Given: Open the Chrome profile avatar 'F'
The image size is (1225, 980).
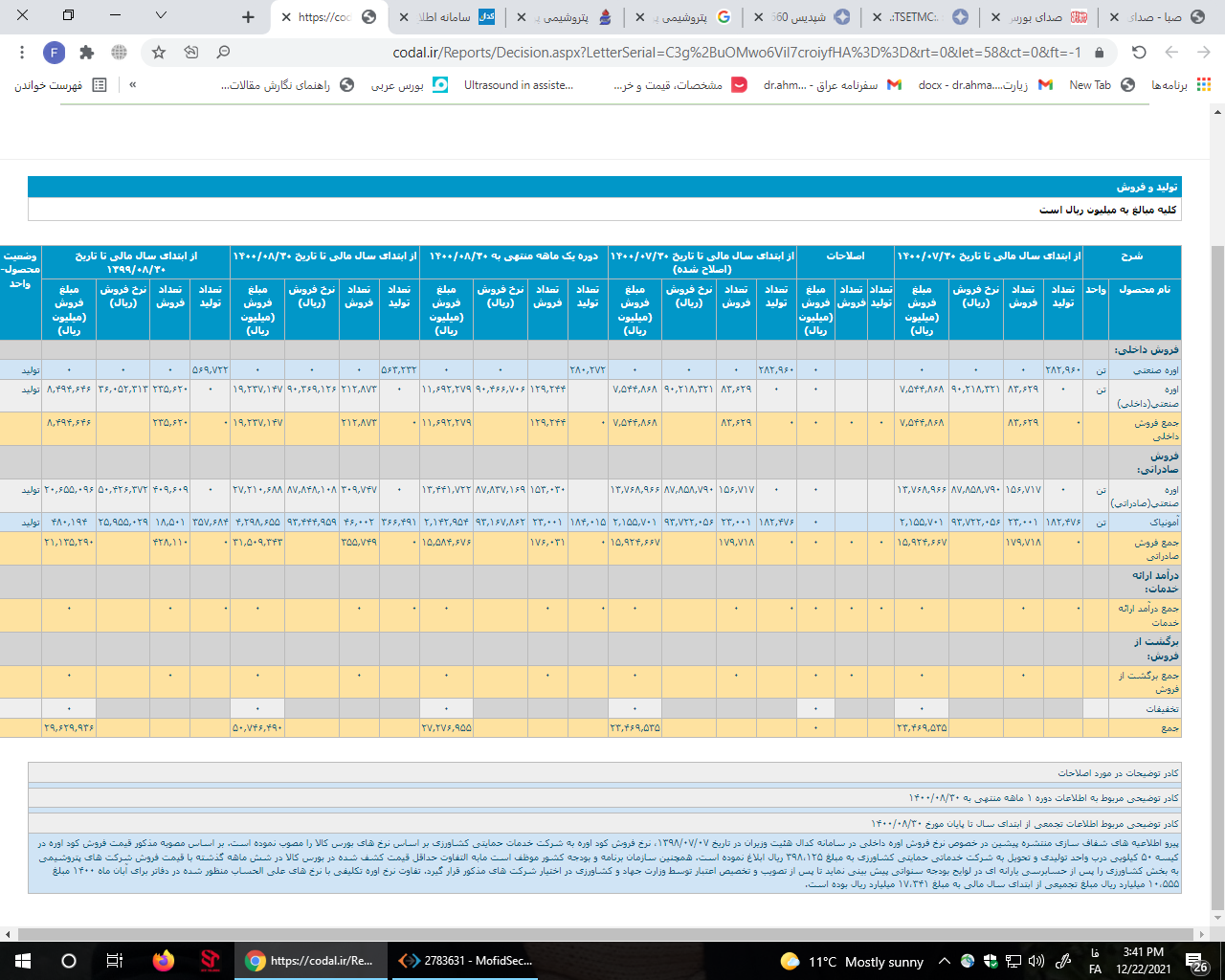Looking at the screenshot, I should coord(54,53).
